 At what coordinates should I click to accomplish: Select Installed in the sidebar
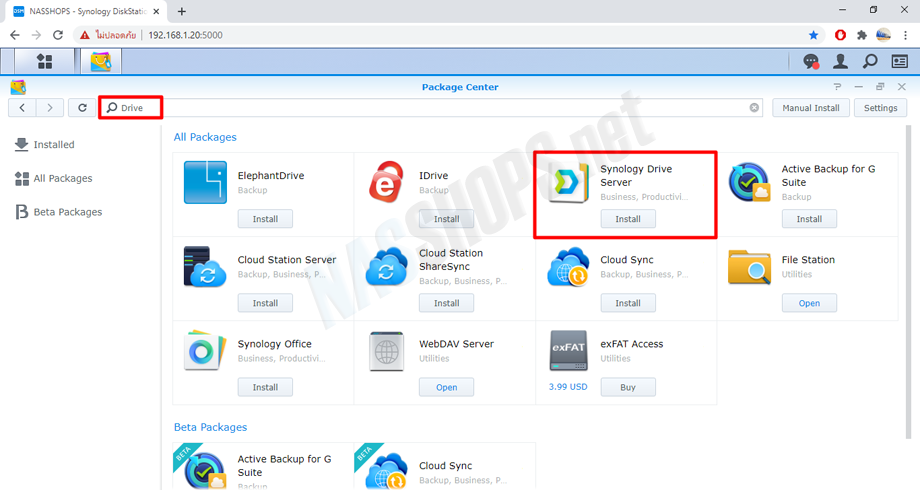point(45,144)
